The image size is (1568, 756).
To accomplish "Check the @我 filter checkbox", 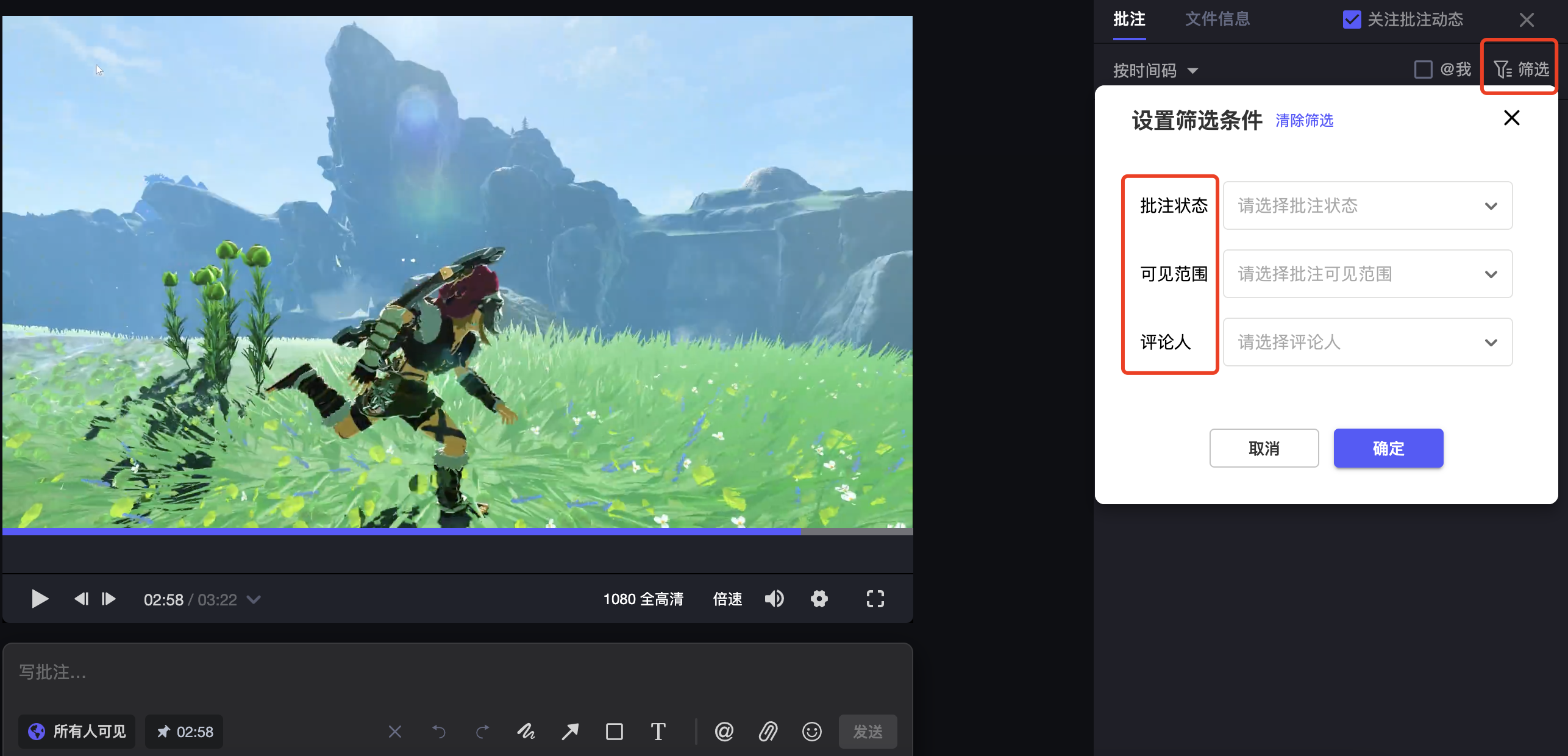I will 1423,70.
